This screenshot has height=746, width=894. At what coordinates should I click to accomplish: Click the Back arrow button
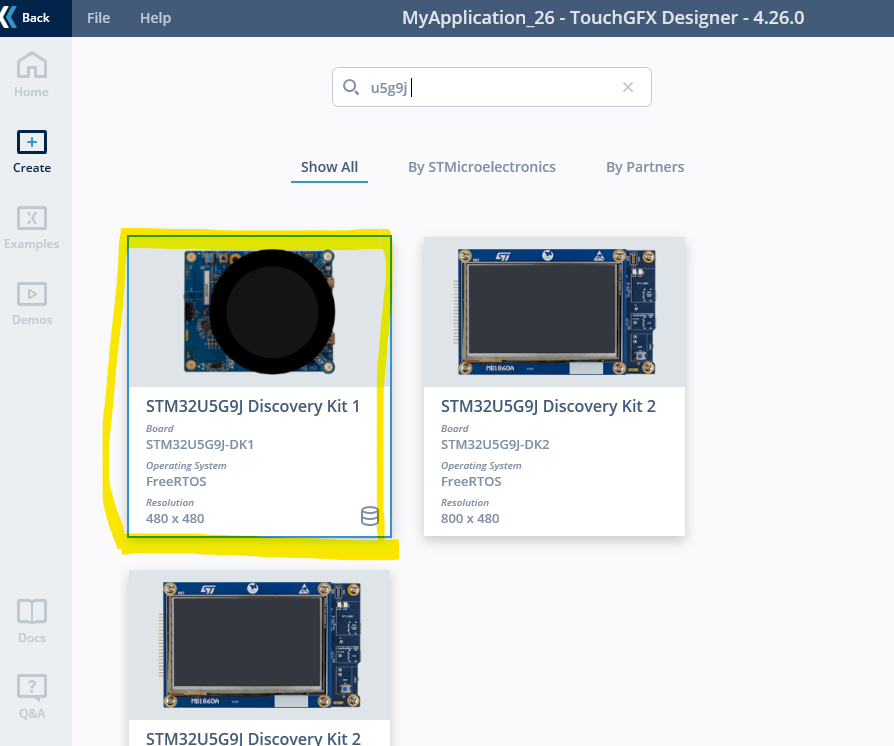tap(30, 17)
